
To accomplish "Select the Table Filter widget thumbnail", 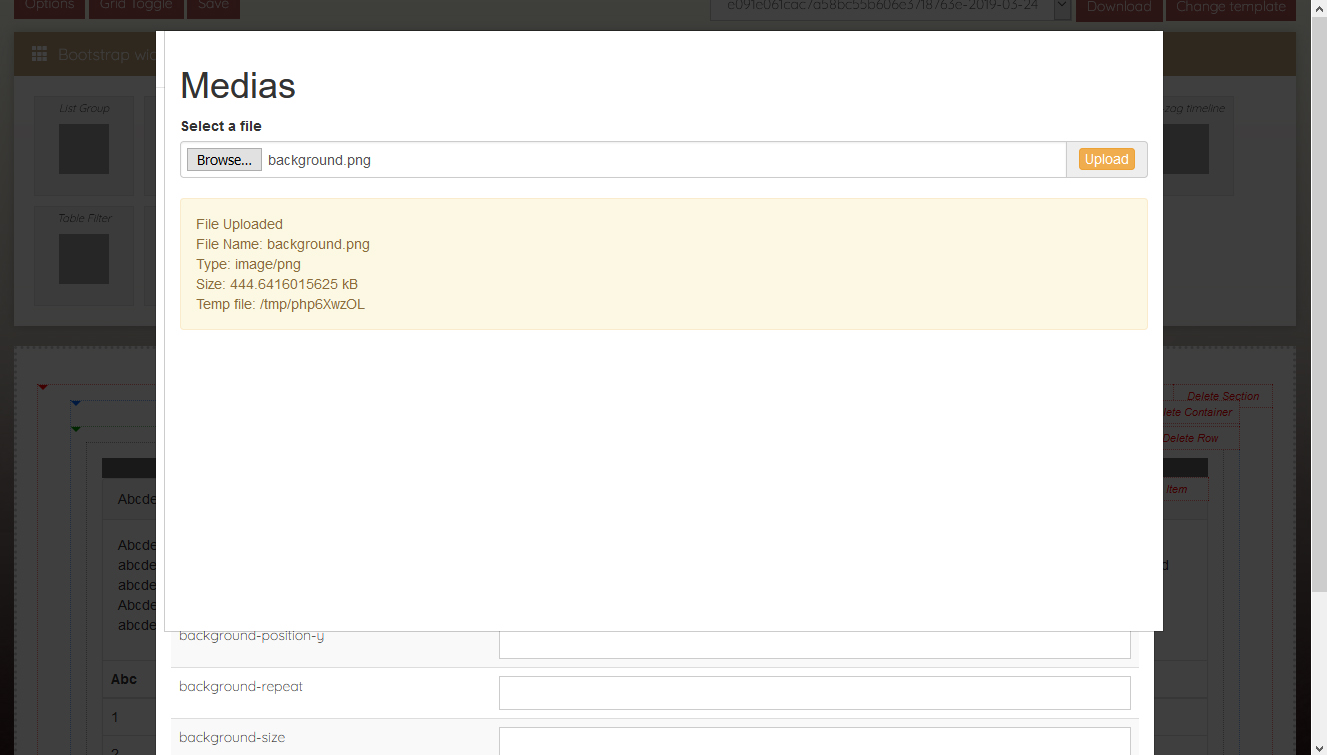I will (84, 259).
